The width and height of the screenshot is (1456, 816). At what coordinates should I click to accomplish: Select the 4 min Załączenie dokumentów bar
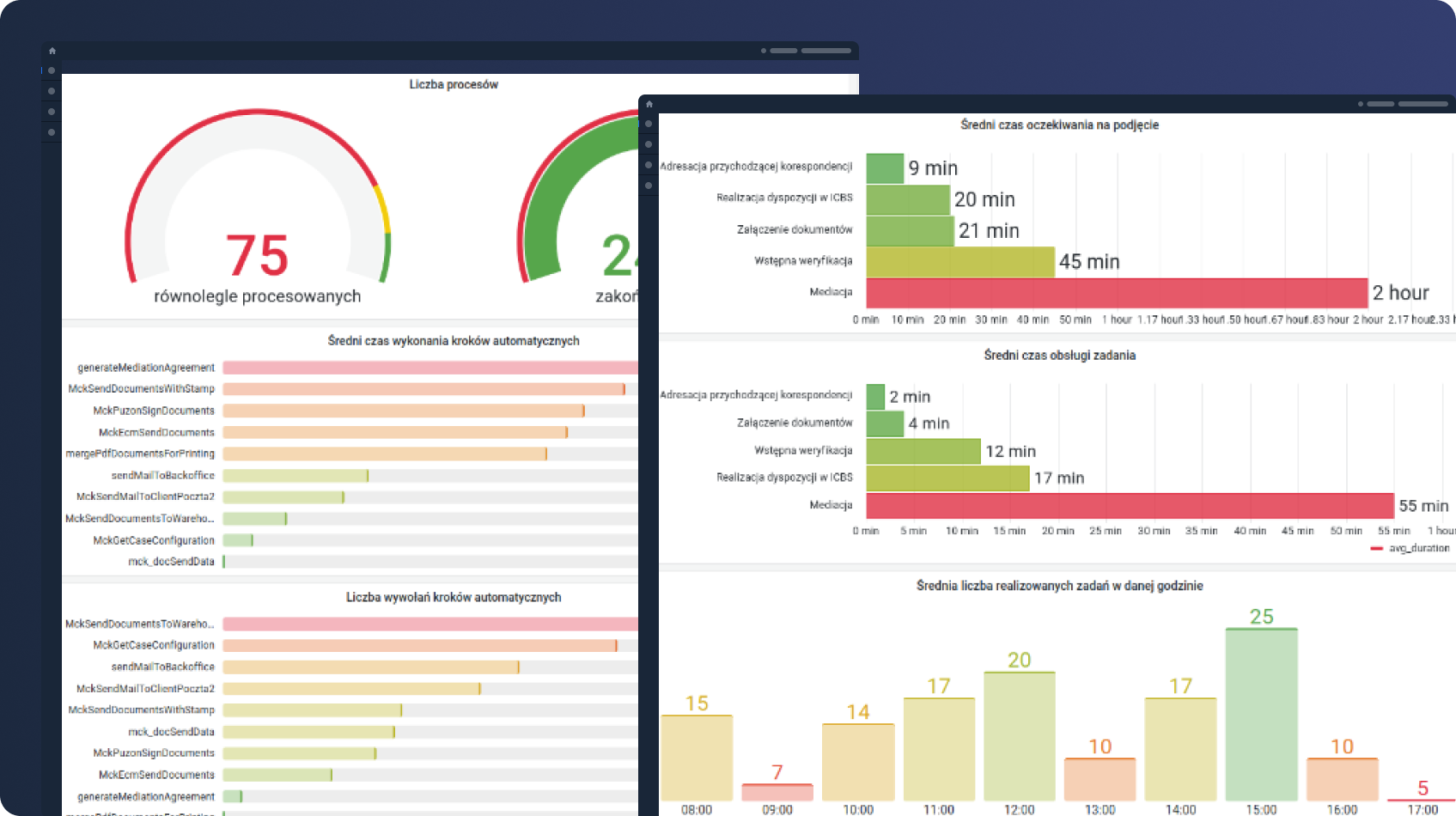pos(885,423)
